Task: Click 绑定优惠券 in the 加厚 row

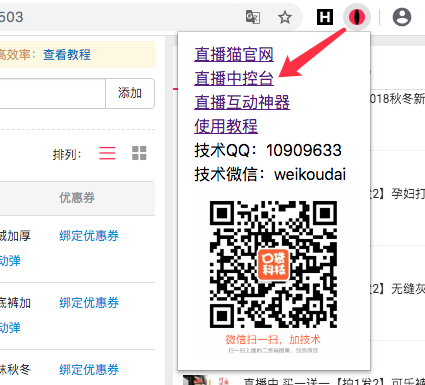Action: pos(89,236)
